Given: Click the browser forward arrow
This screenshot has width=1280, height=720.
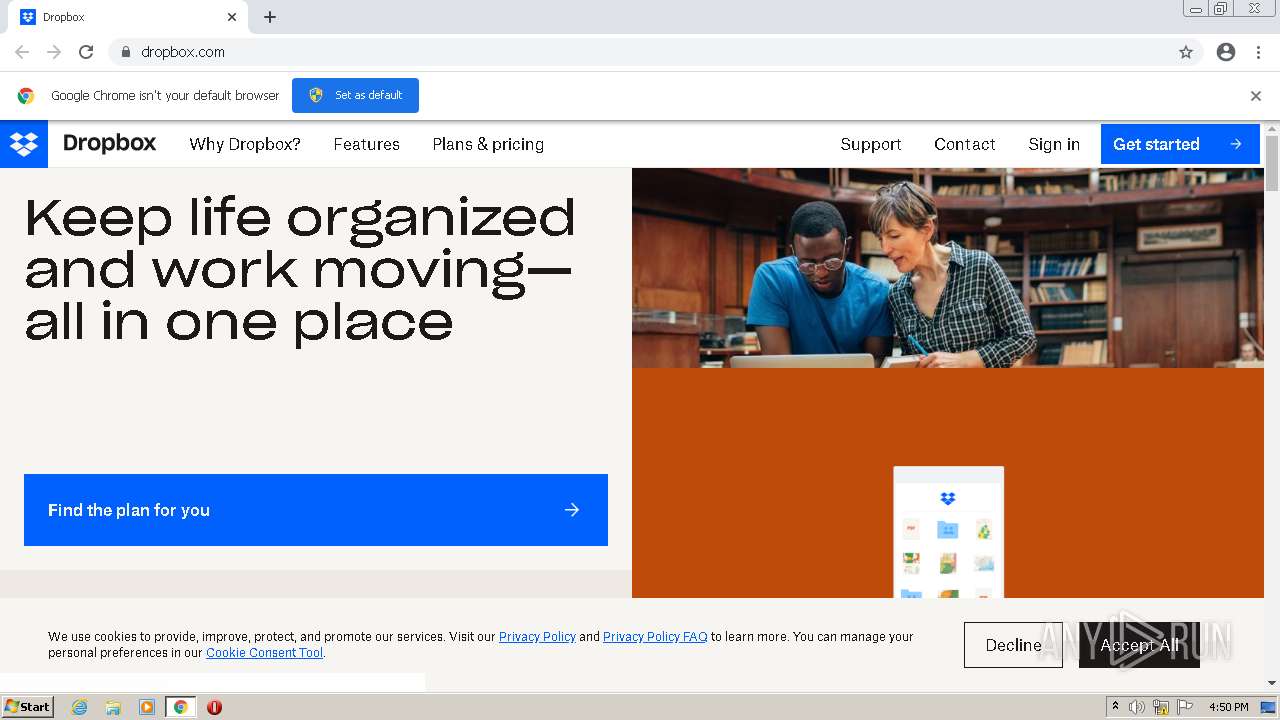Looking at the screenshot, I should tap(54, 52).
